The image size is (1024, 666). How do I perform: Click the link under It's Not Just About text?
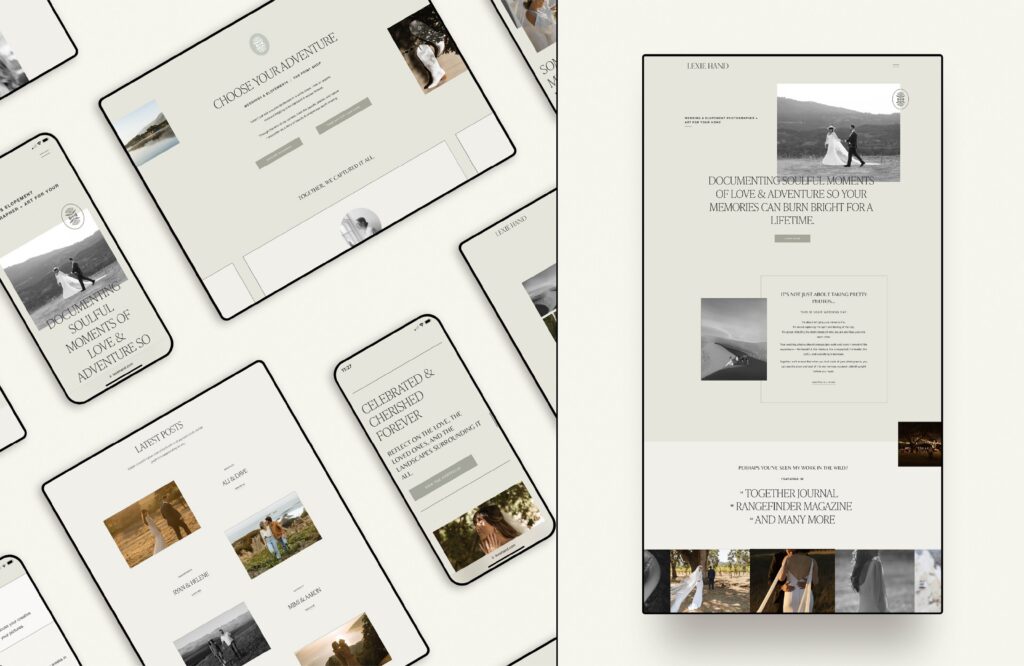click(x=823, y=383)
